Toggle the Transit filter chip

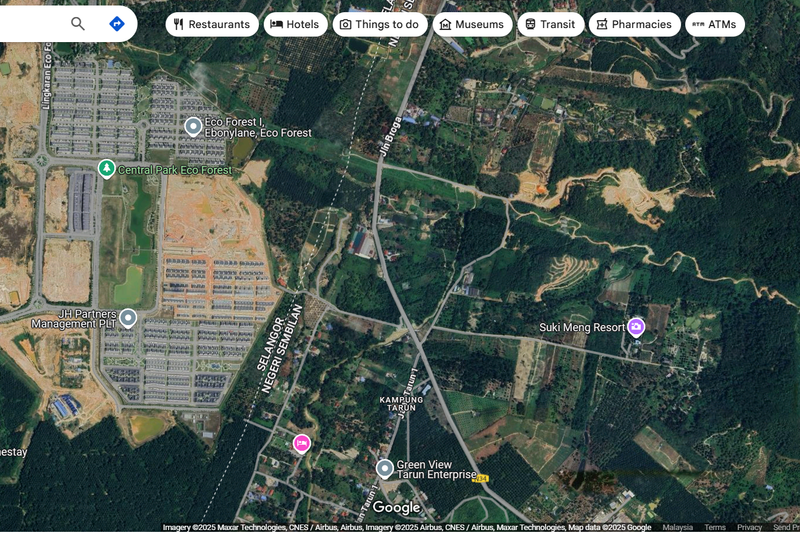pyautogui.click(x=549, y=24)
